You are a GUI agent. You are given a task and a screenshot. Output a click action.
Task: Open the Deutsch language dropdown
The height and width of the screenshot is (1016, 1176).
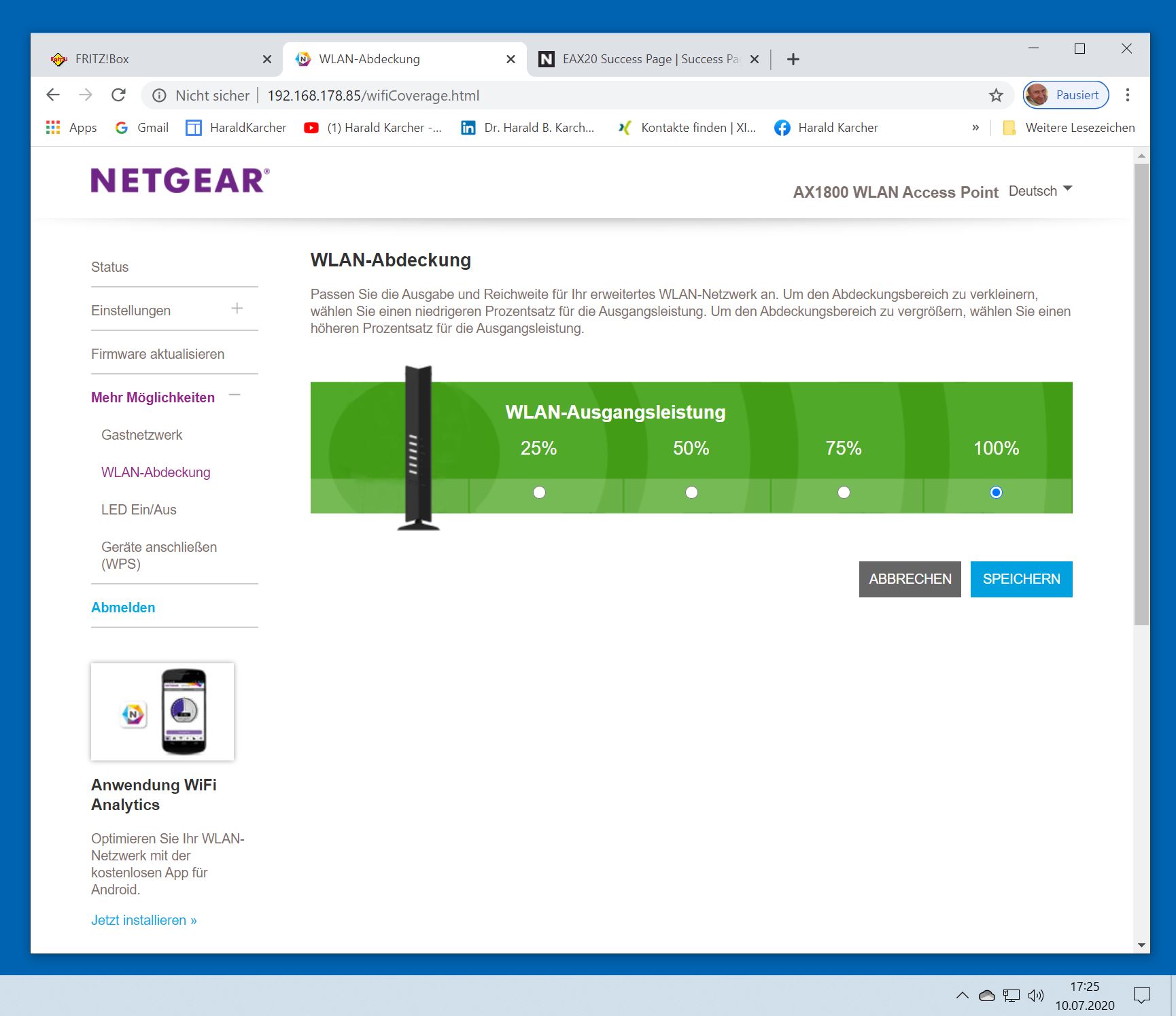pyautogui.click(x=1040, y=191)
